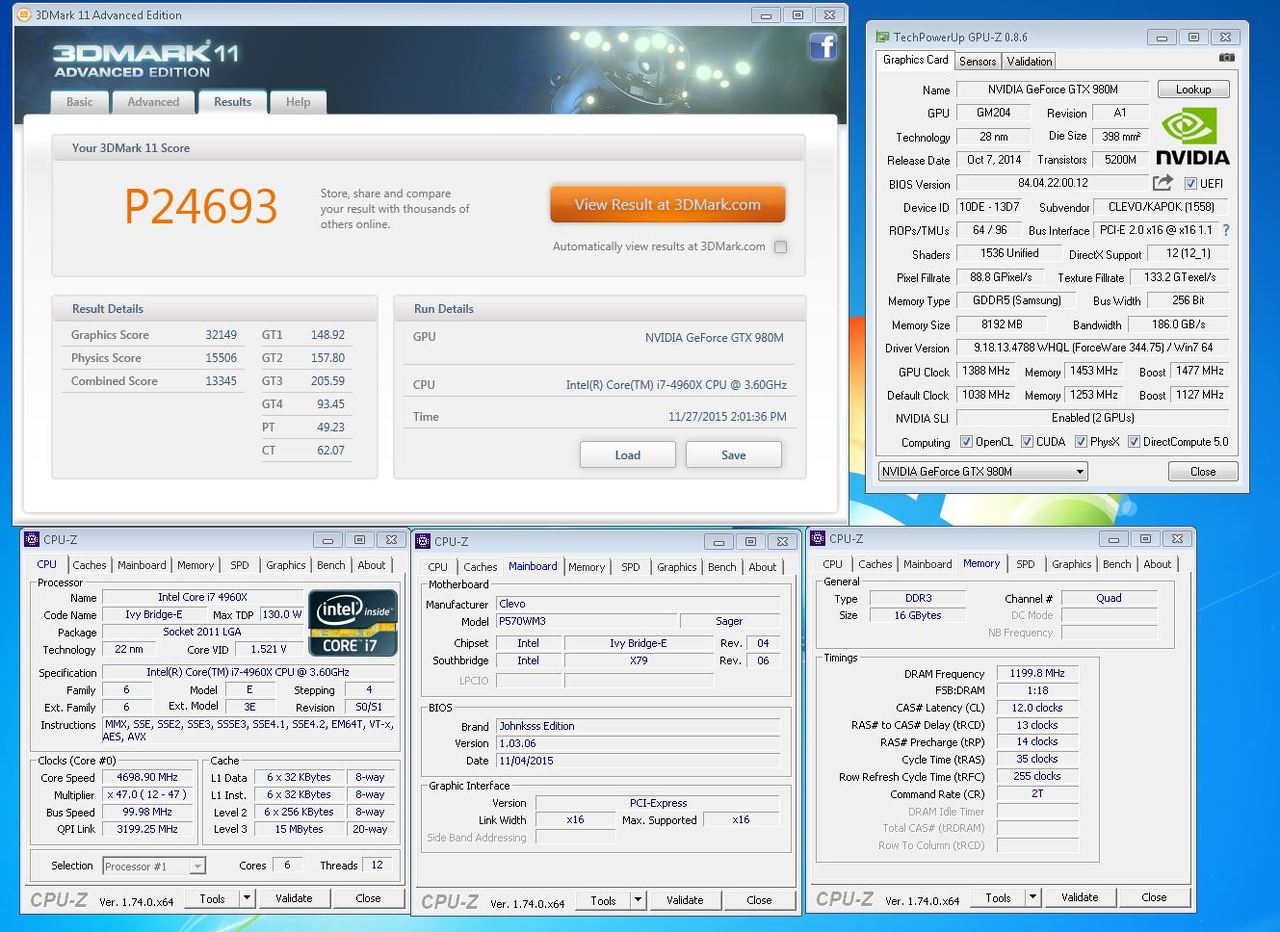
Task: Click the BIOS Version field 84.04.22.00.12
Action: click(1053, 183)
